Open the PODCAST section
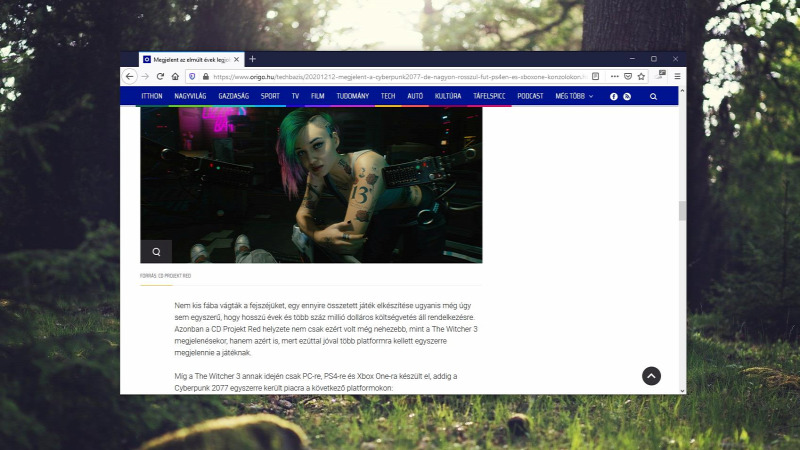The height and width of the screenshot is (450, 800). pyautogui.click(x=530, y=96)
